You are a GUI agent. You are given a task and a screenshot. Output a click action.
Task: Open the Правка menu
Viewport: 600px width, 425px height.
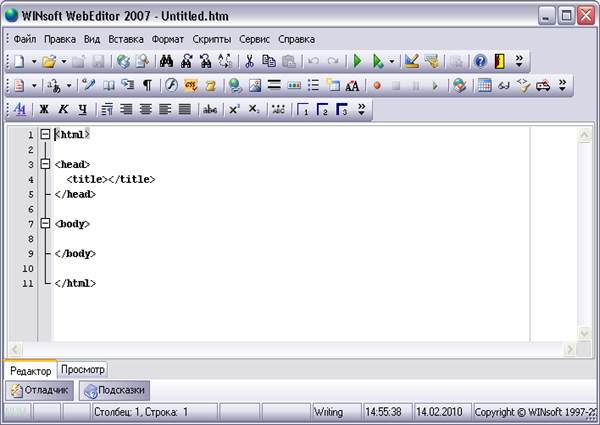[60, 39]
